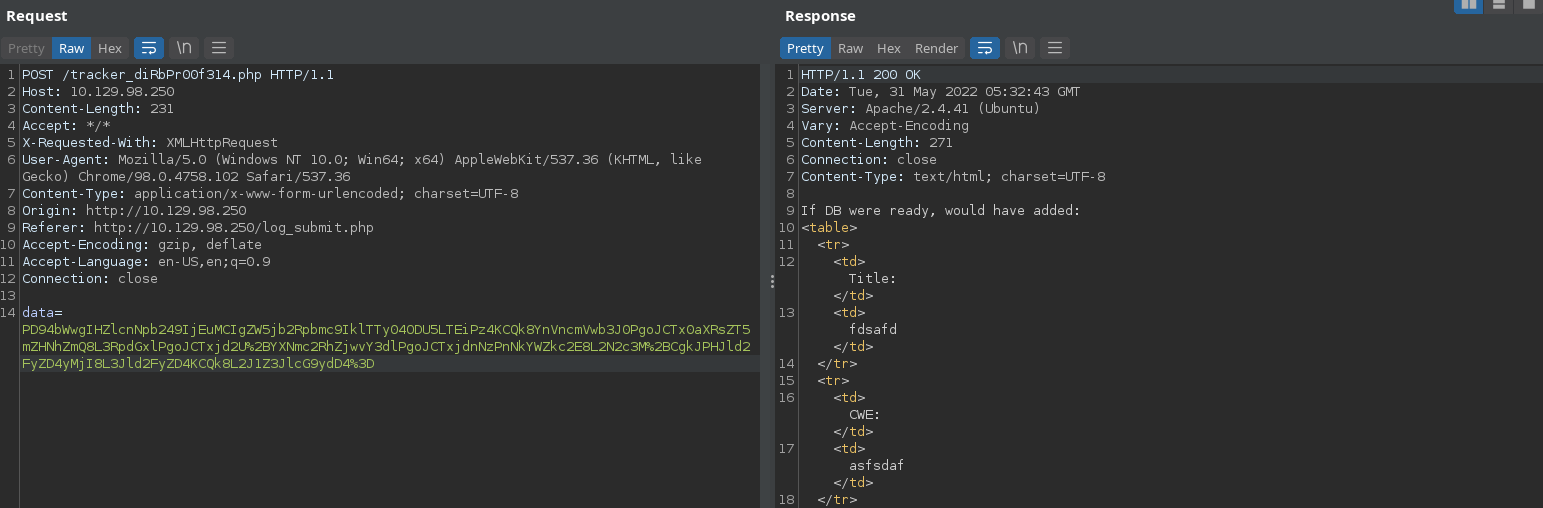Click line number 14 in Request gutter
The image size is (1543, 508).
(x=10, y=313)
